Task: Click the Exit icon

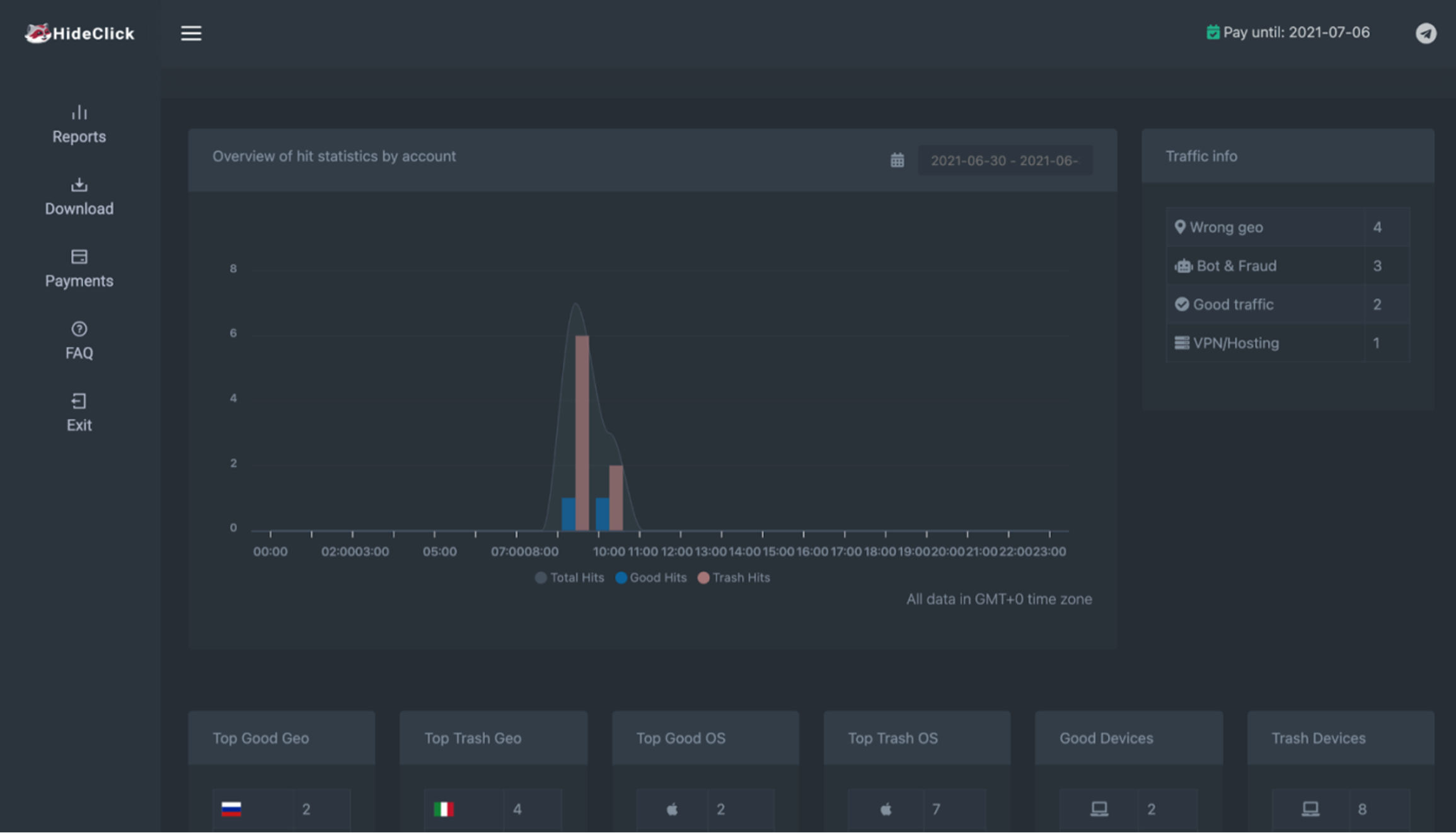Action: tap(78, 401)
